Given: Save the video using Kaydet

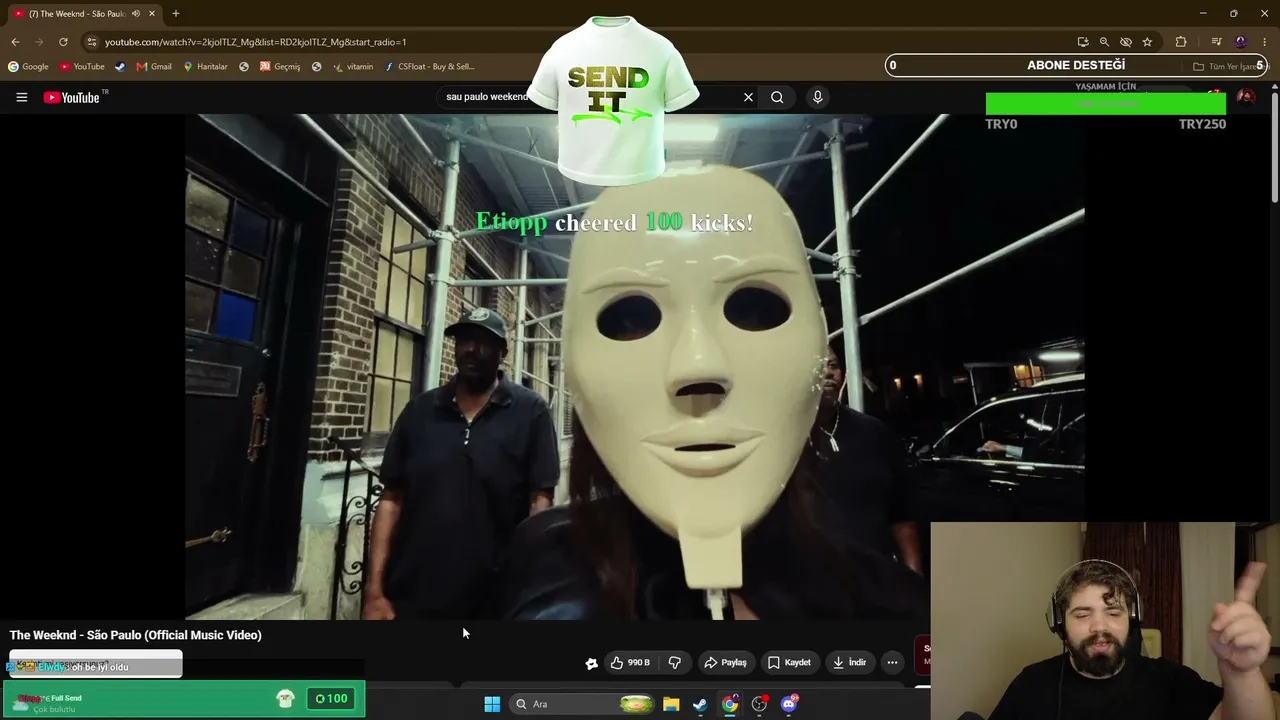Looking at the screenshot, I should 789,662.
